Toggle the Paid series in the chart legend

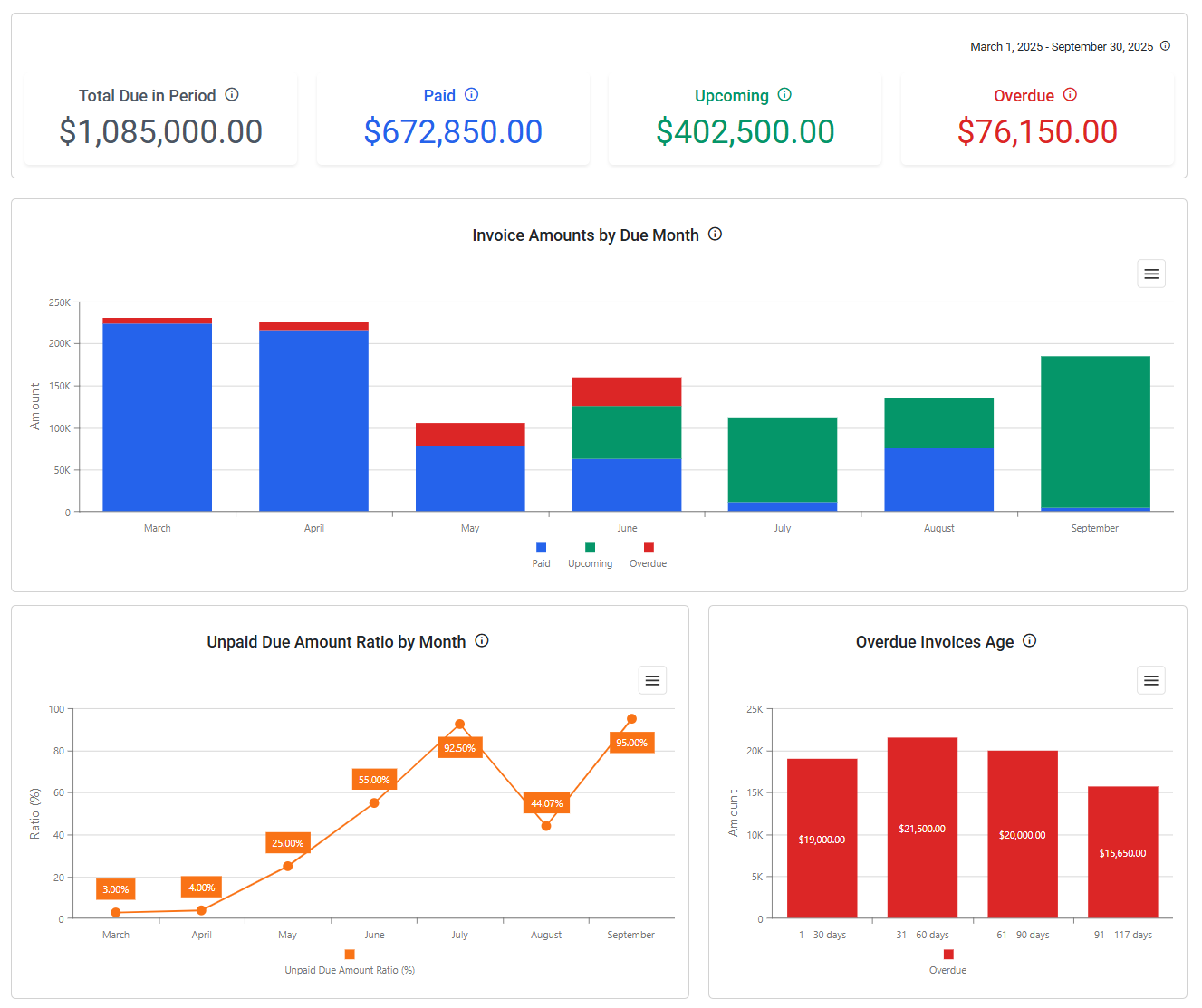coord(541,555)
